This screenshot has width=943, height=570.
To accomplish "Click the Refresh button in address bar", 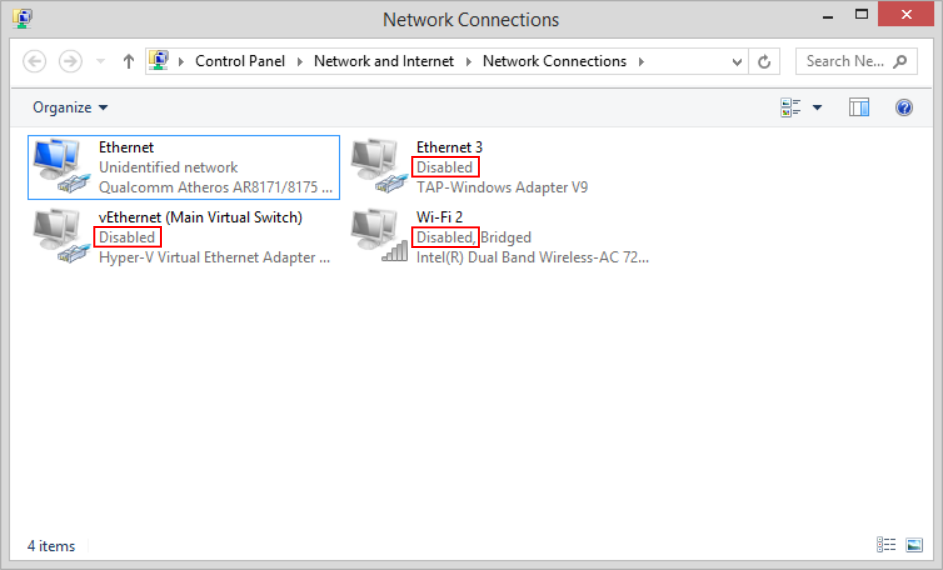I will 765,62.
